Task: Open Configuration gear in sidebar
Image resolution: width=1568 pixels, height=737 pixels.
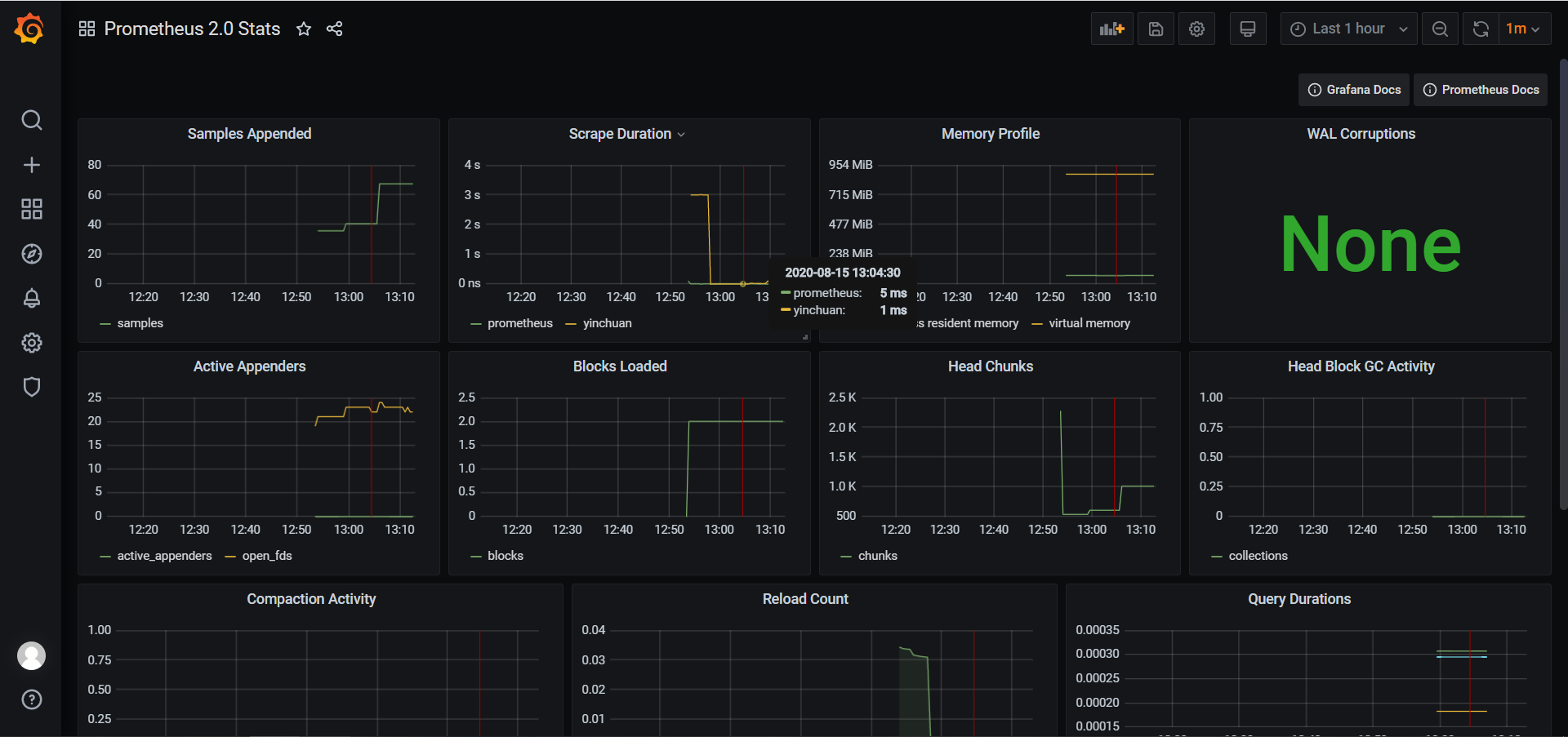Action: pyautogui.click(x=31, y=343)
